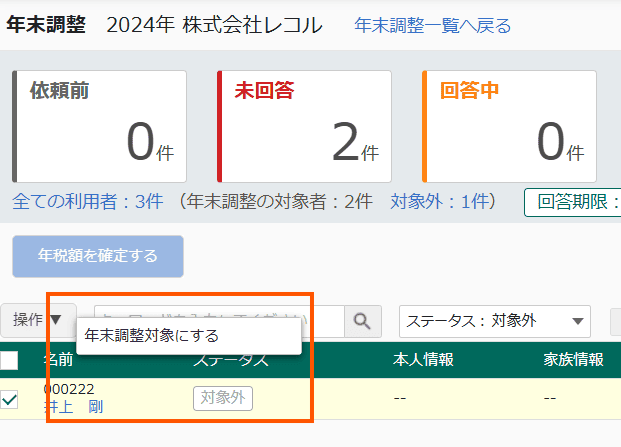Viewport: 621px width, 447px height.
Task: Click the 対象外:1件 link
Action: click(x=439, y=201)
